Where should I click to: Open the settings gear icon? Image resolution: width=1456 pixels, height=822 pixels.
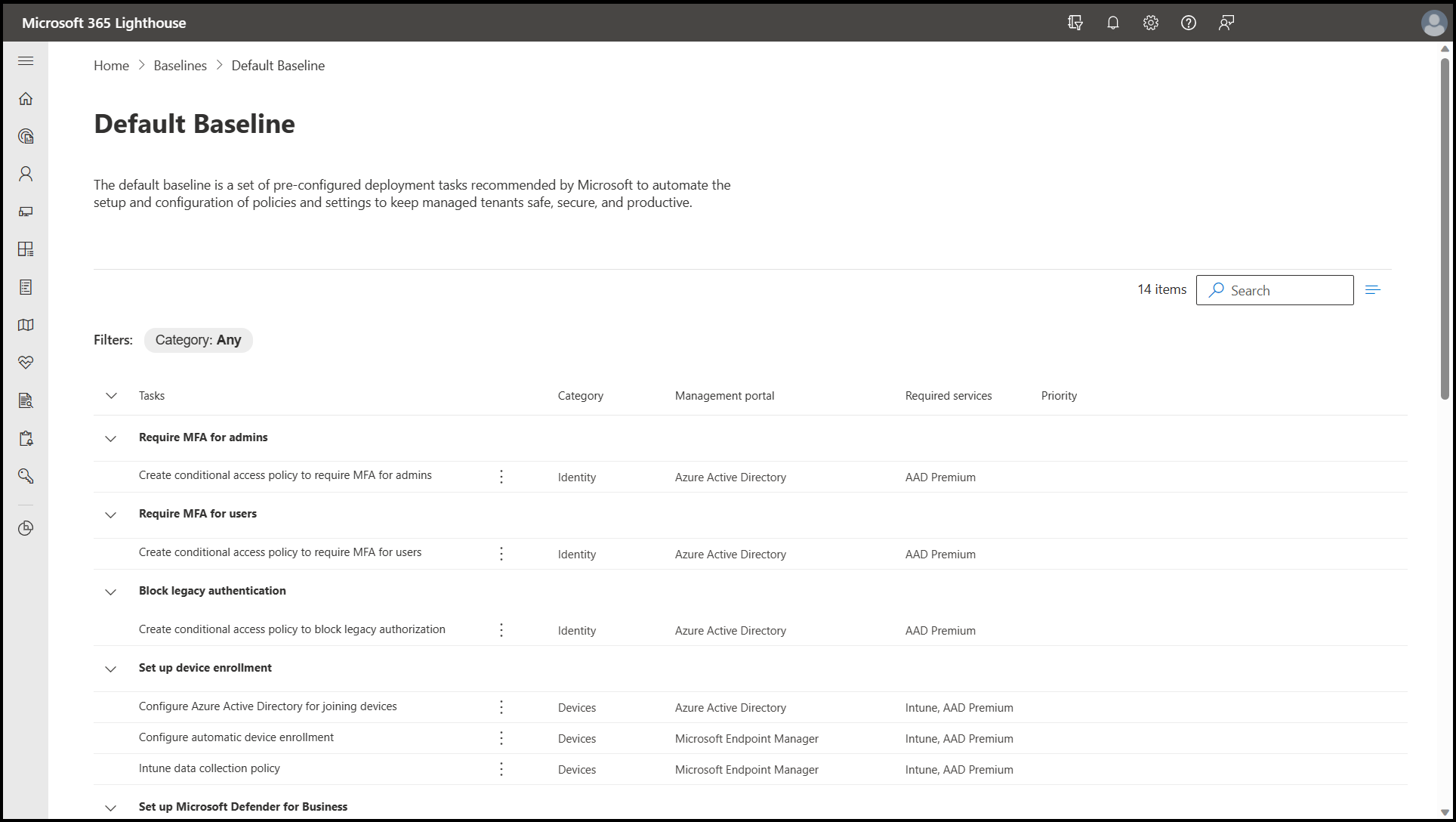coord(1150,23)
